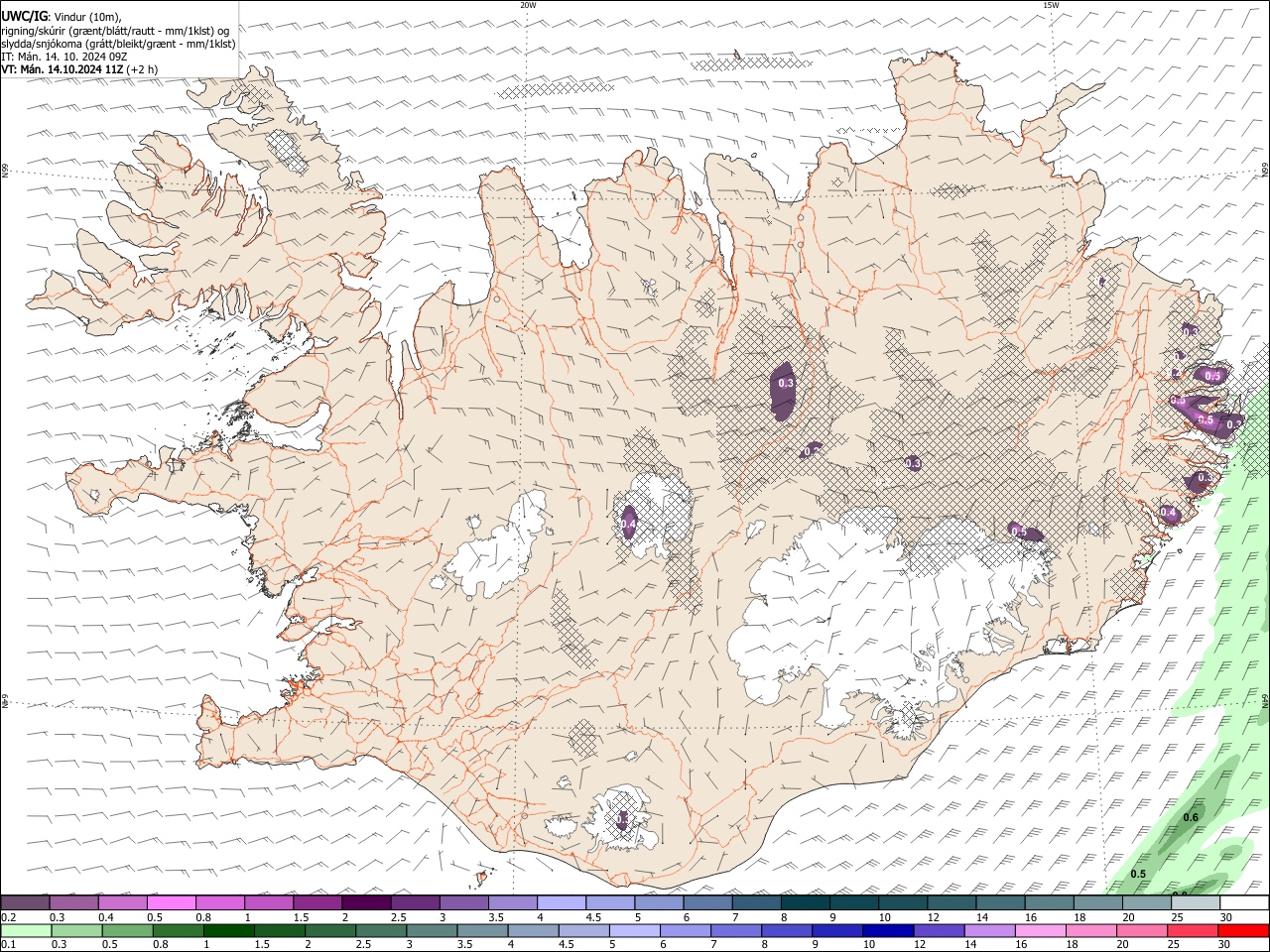1270x952 pixels.
Task: Select the VT: Mán. 14.10.2024 11Z (+2 h) line
Action: 79,69
